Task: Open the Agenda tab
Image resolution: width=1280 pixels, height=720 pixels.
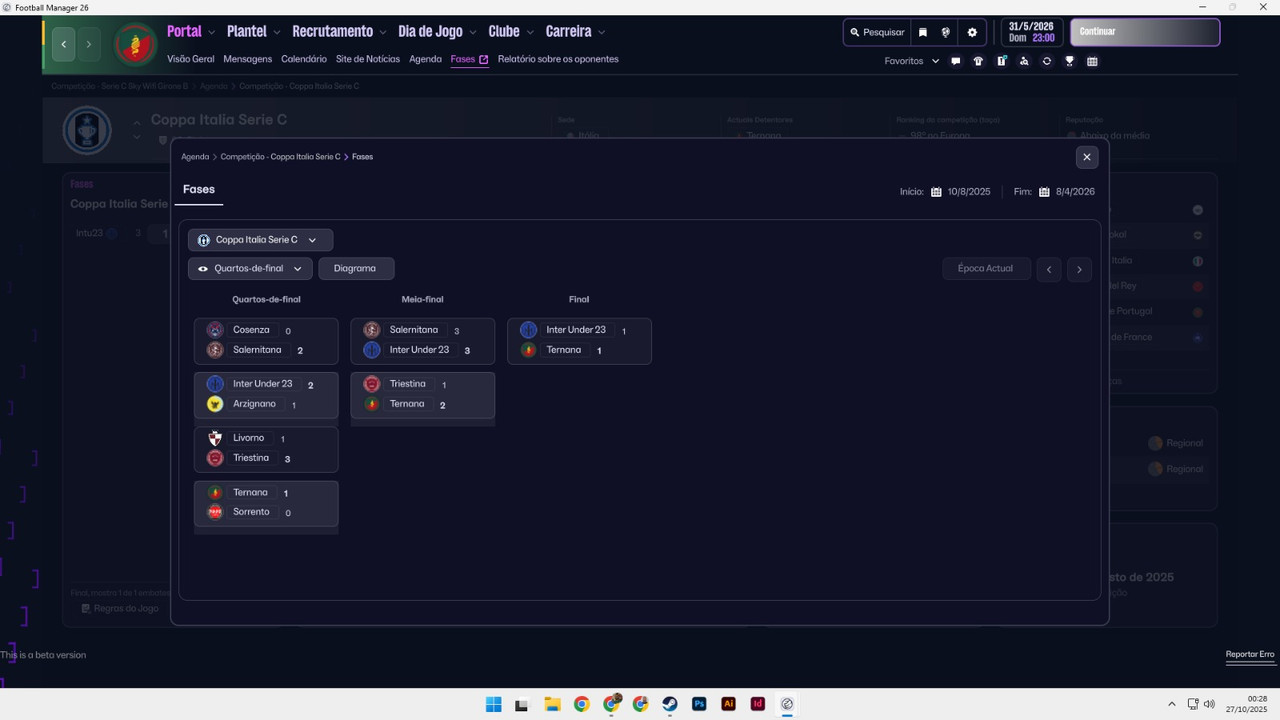Action: pos(425,59)
